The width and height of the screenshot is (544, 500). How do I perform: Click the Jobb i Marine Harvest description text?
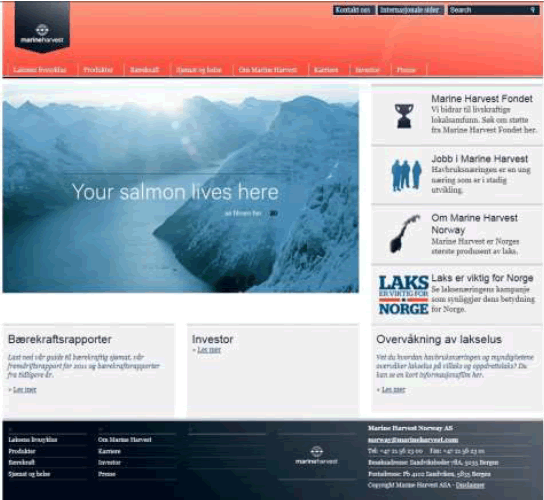click(x=481, y=180)
